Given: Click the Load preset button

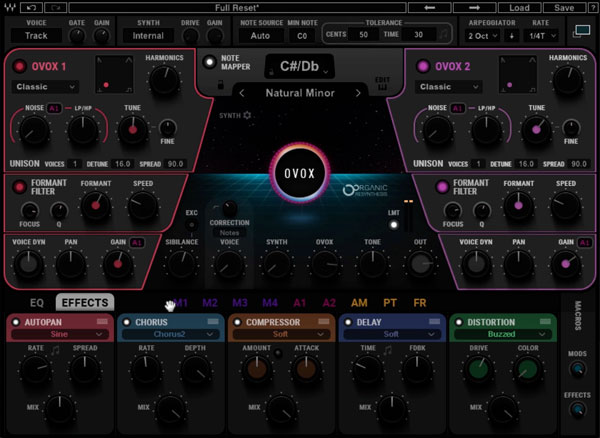Looking at the screenshot, I should click(519, 7).
